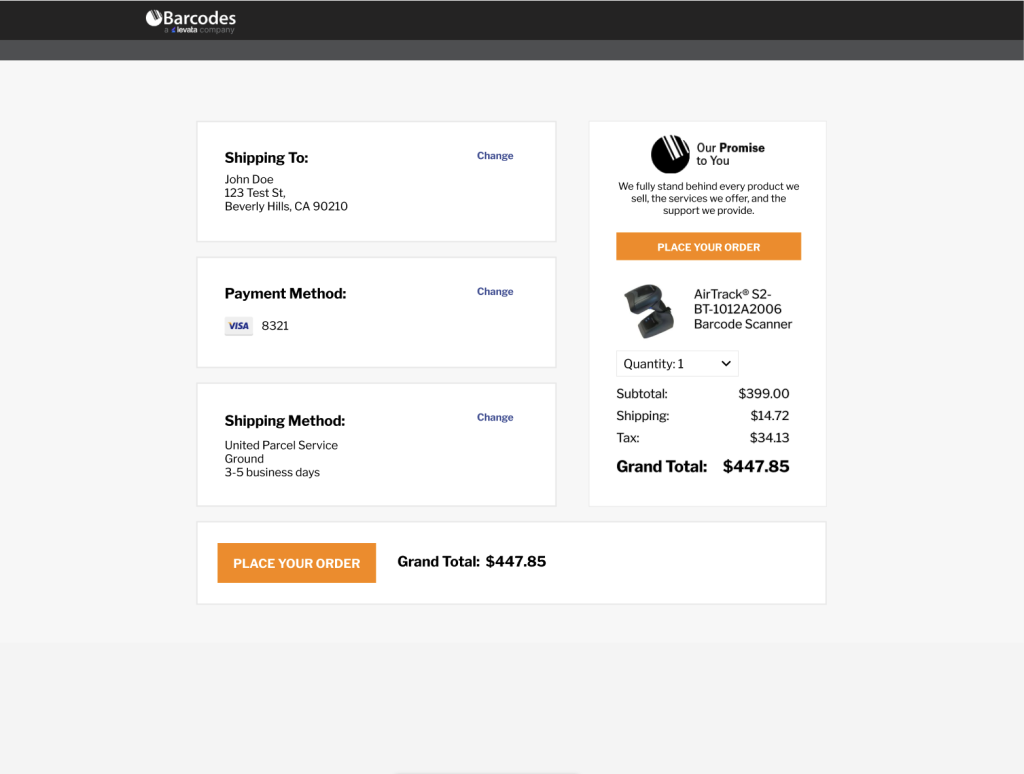Change the Shipping Method
The width and height of the screenshot is (1024, 774).
[495, 417]
